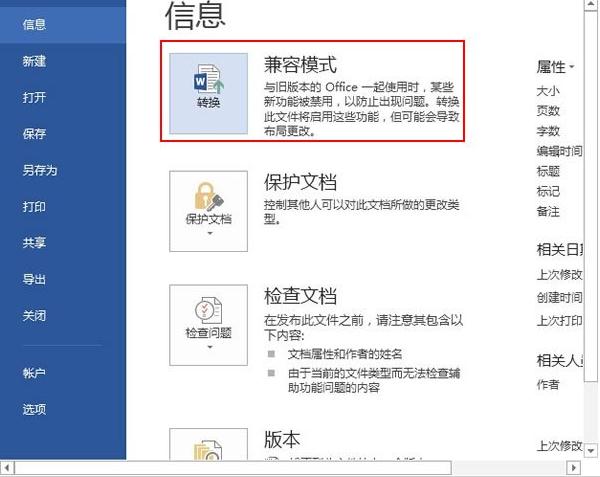This screenshot has width=600, height=477.
Task: Click the vertical scrollbar up arrow
Action: click(x=591, y=5)
